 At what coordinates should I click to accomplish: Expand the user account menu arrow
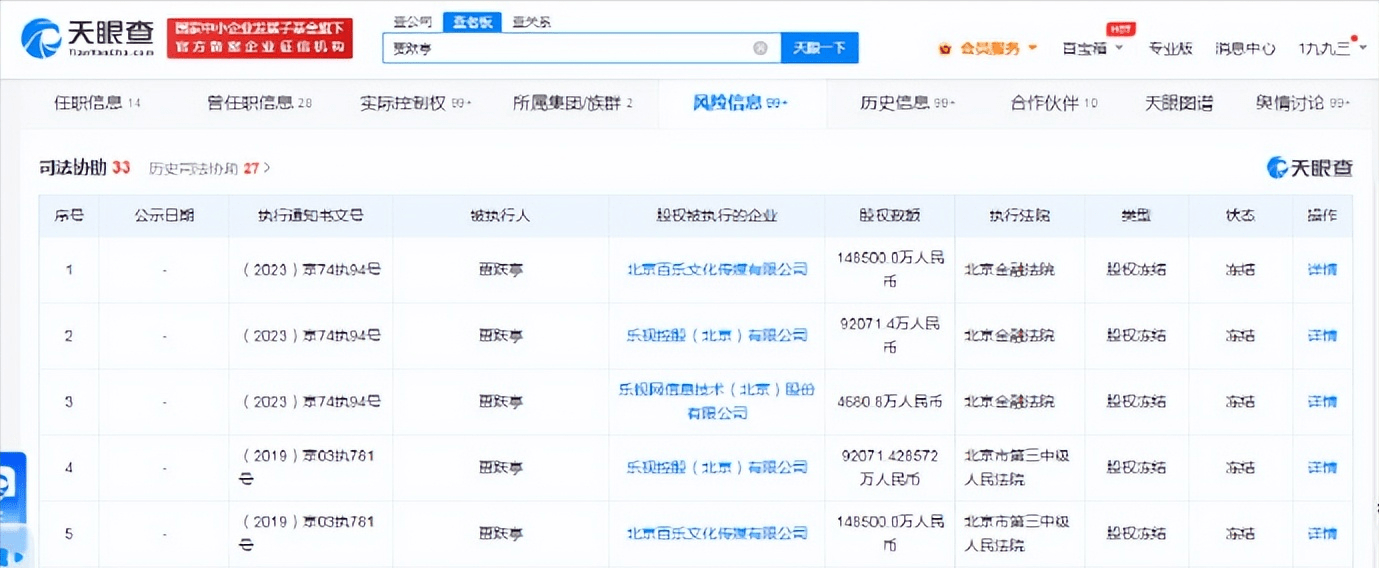[x=1363, y=48]
